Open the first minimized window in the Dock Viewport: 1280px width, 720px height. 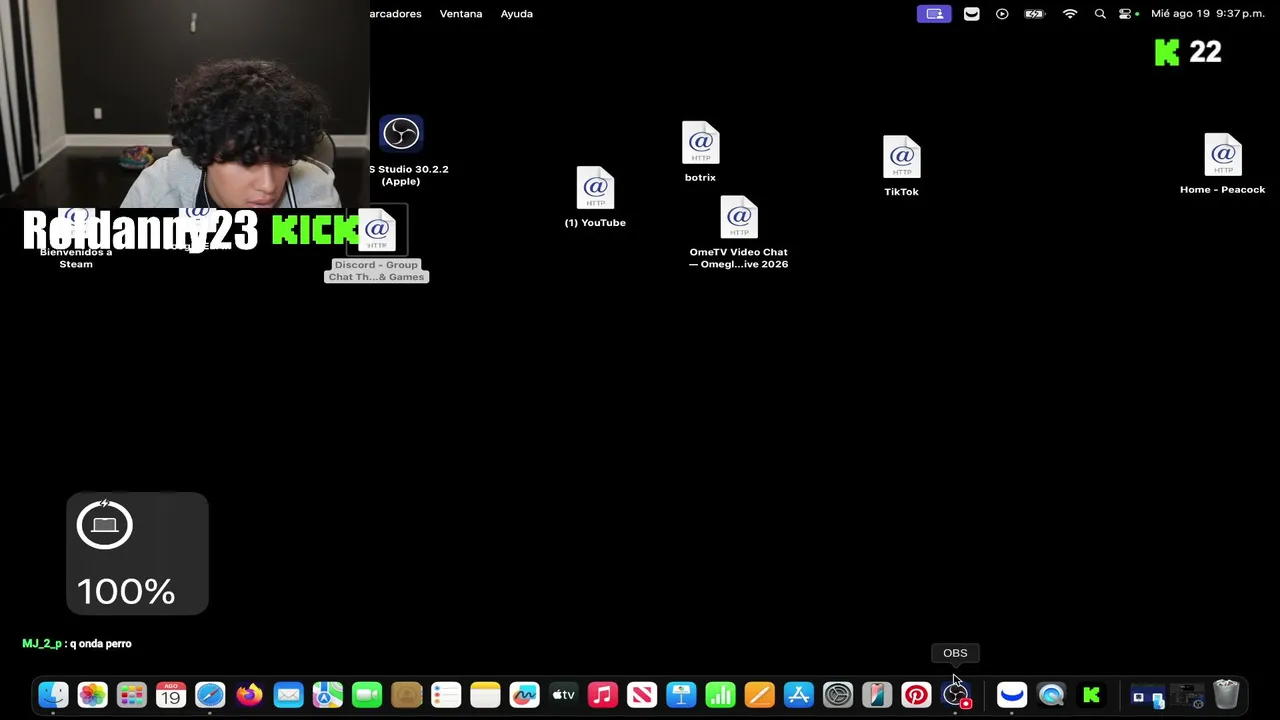pos(1148,695)
